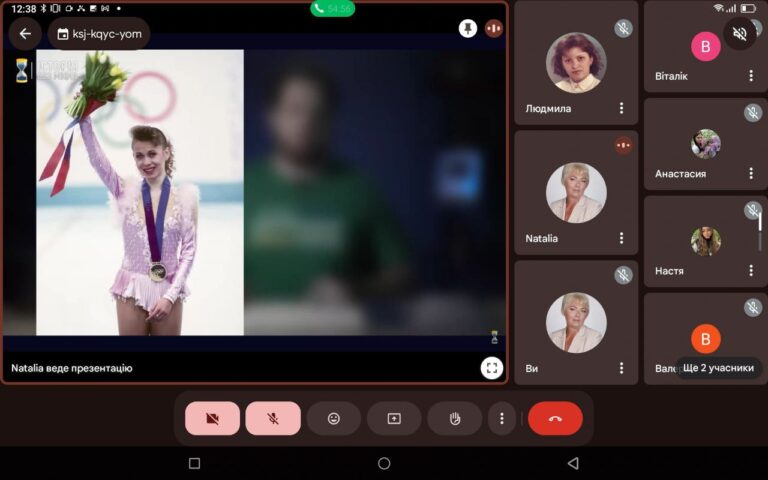Toggle the speaker audio-off button
768x480 pixels.
(740, 33)
